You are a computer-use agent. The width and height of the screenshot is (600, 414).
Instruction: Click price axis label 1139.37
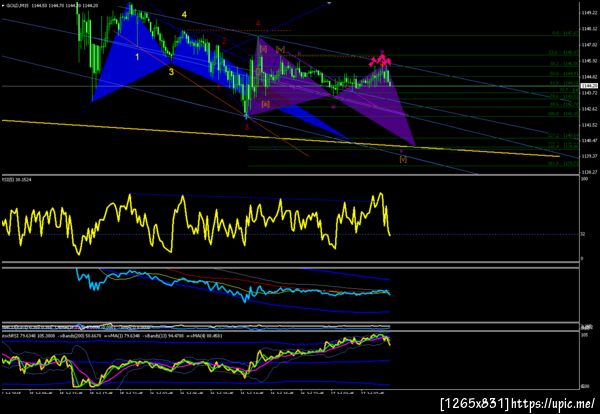(x=589, y=156)
